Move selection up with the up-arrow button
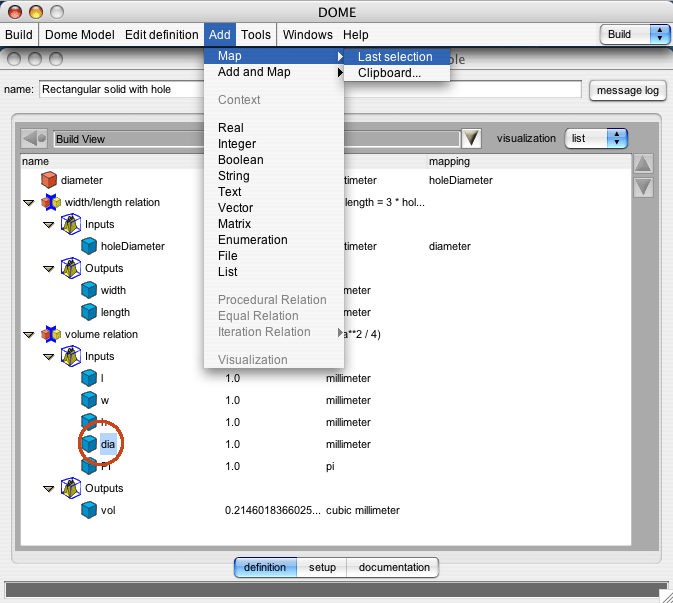Screen dimensions: 673x603 (x=643, y=164)
